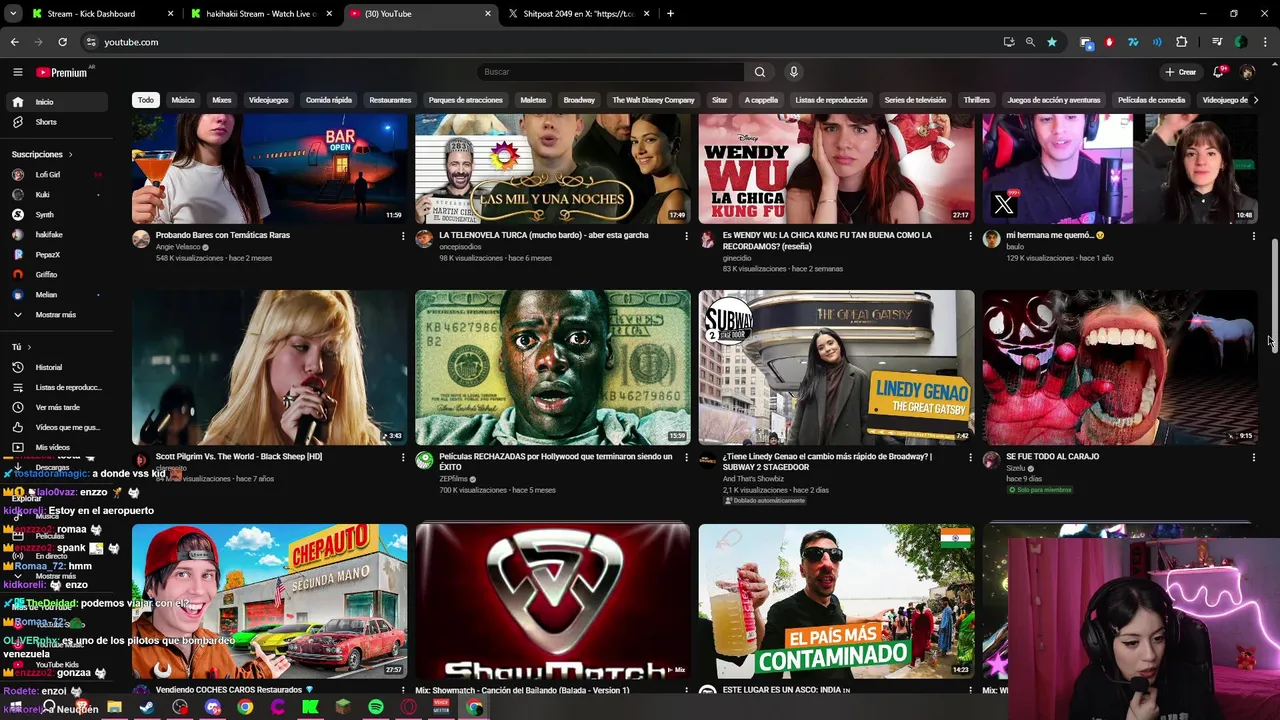The image size is (1280, 720).
Task: Open Chepauto COCHES CAROS thumbnail
Action: pyautogui.click(x=270, y=601)
